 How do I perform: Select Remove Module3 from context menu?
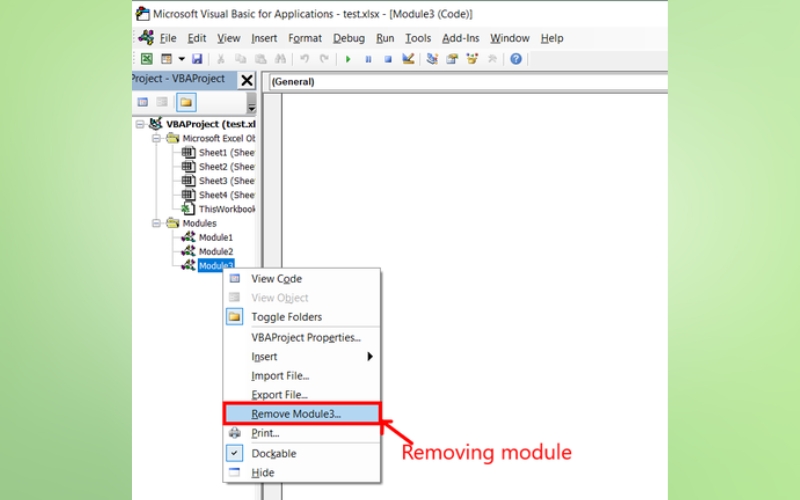point(296,414)
